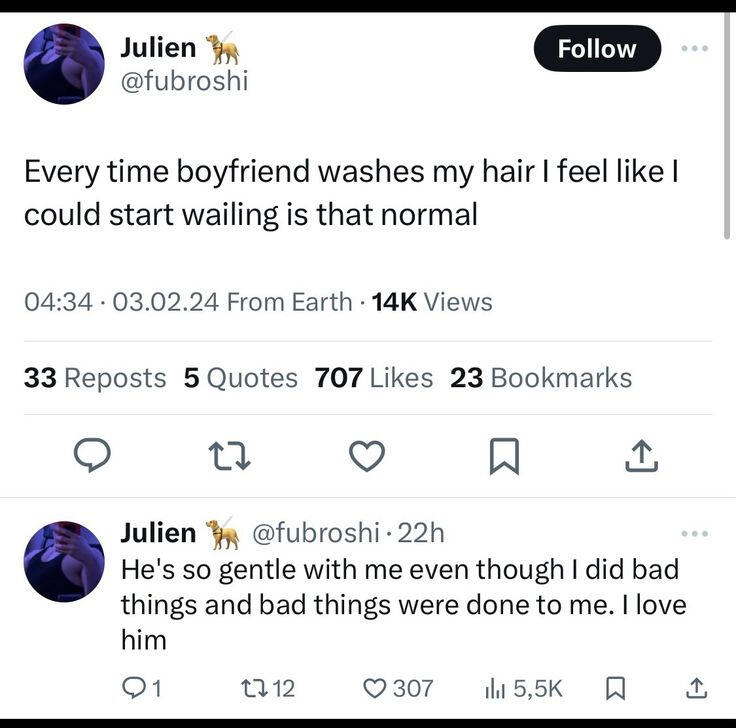Screen dimensions: 736x728
Task: Share the main tweet with the share icon
Action: point(642,455)
